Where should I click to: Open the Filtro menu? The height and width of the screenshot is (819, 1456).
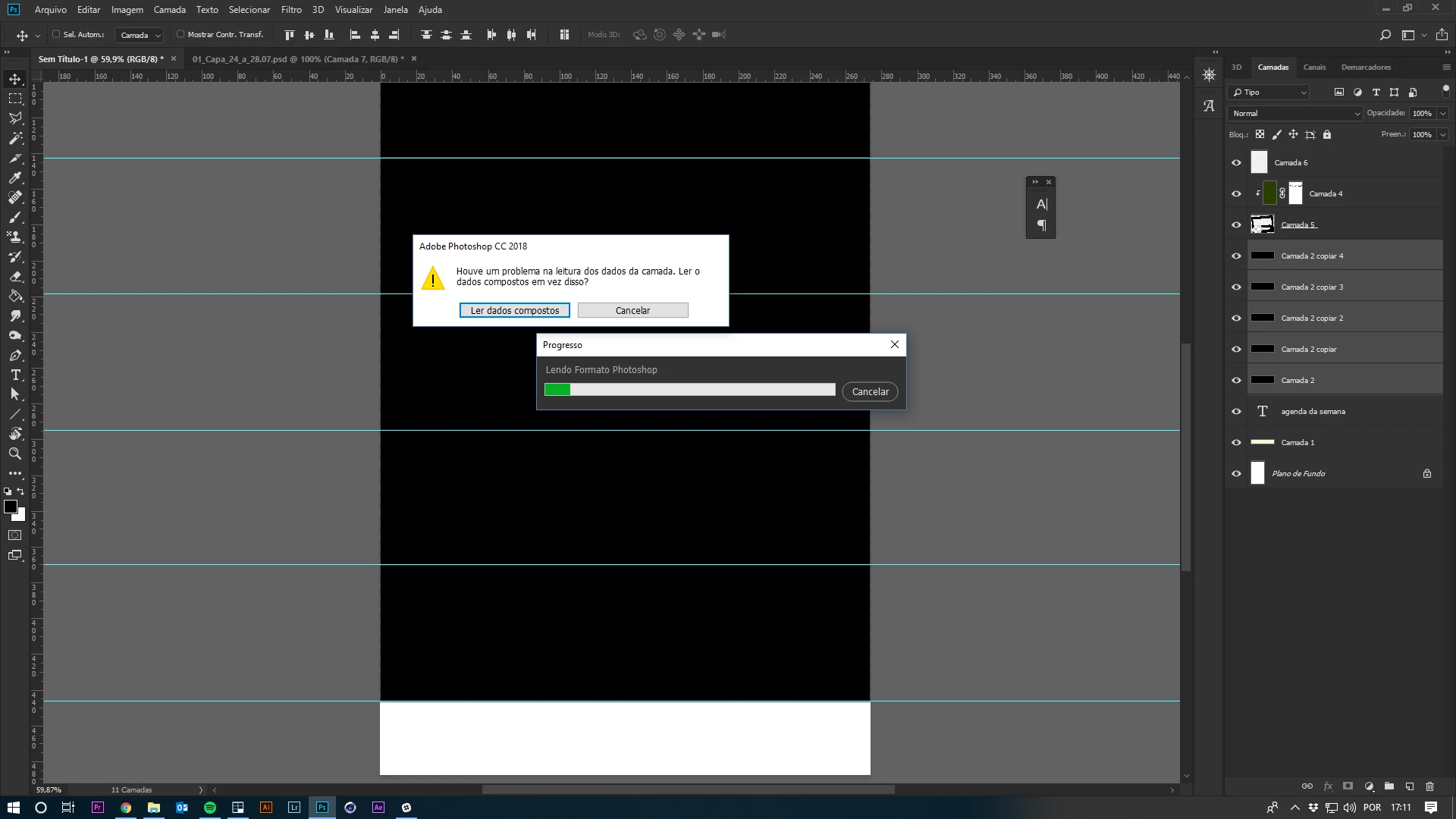pos(291,10)
